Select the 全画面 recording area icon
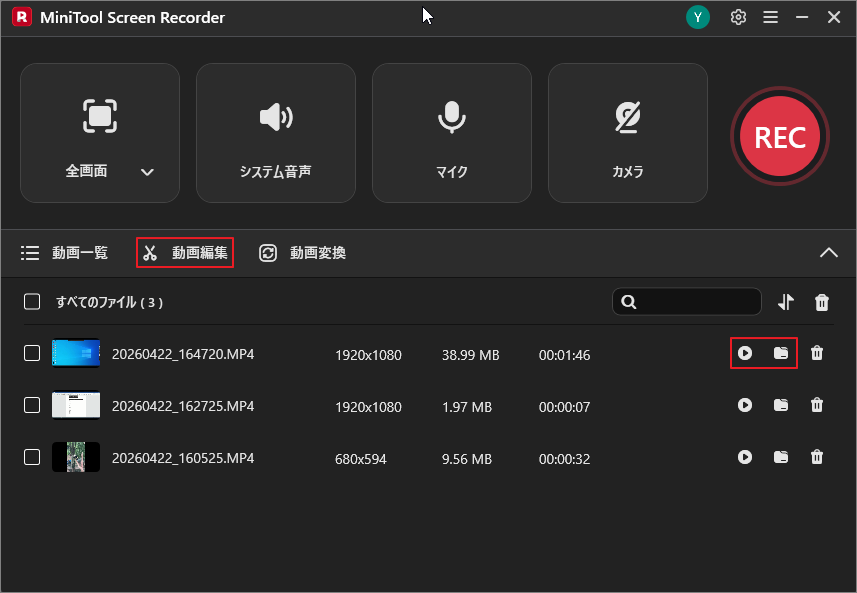The image size is (857, 593). (x=99, y=115)
